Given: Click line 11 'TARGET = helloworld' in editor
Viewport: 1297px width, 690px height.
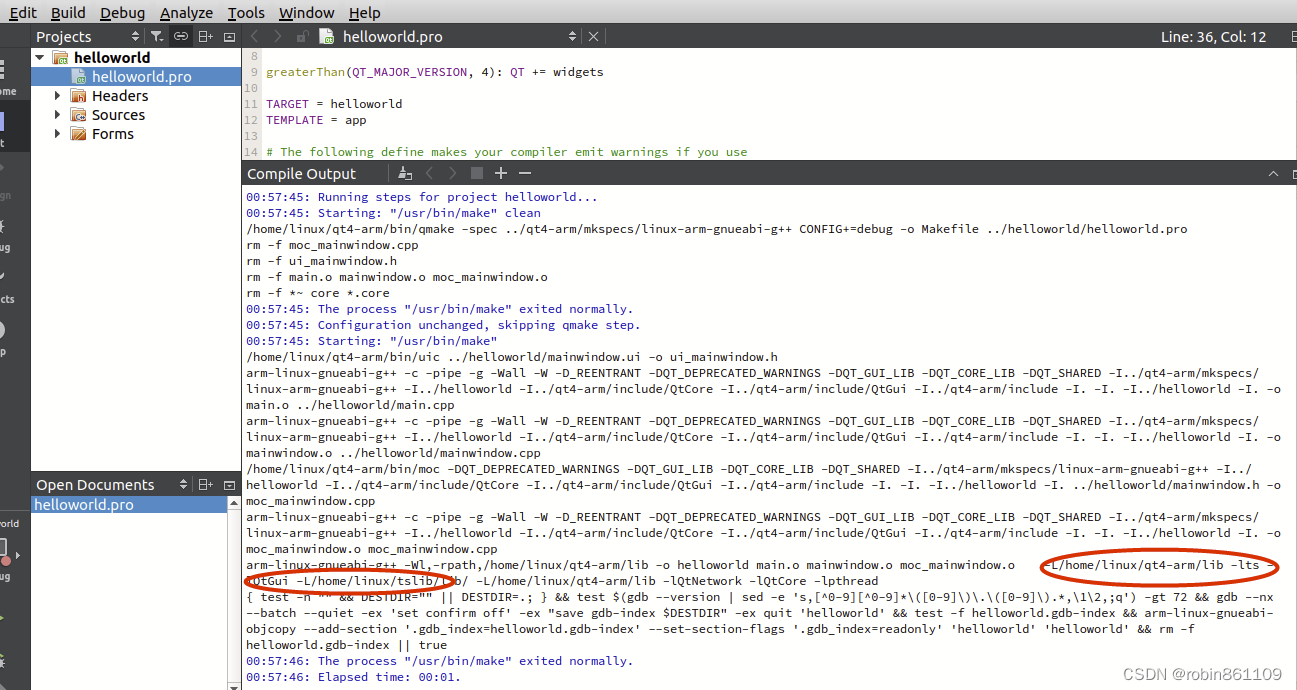Looking at the screenshot, I should (334, 104).
